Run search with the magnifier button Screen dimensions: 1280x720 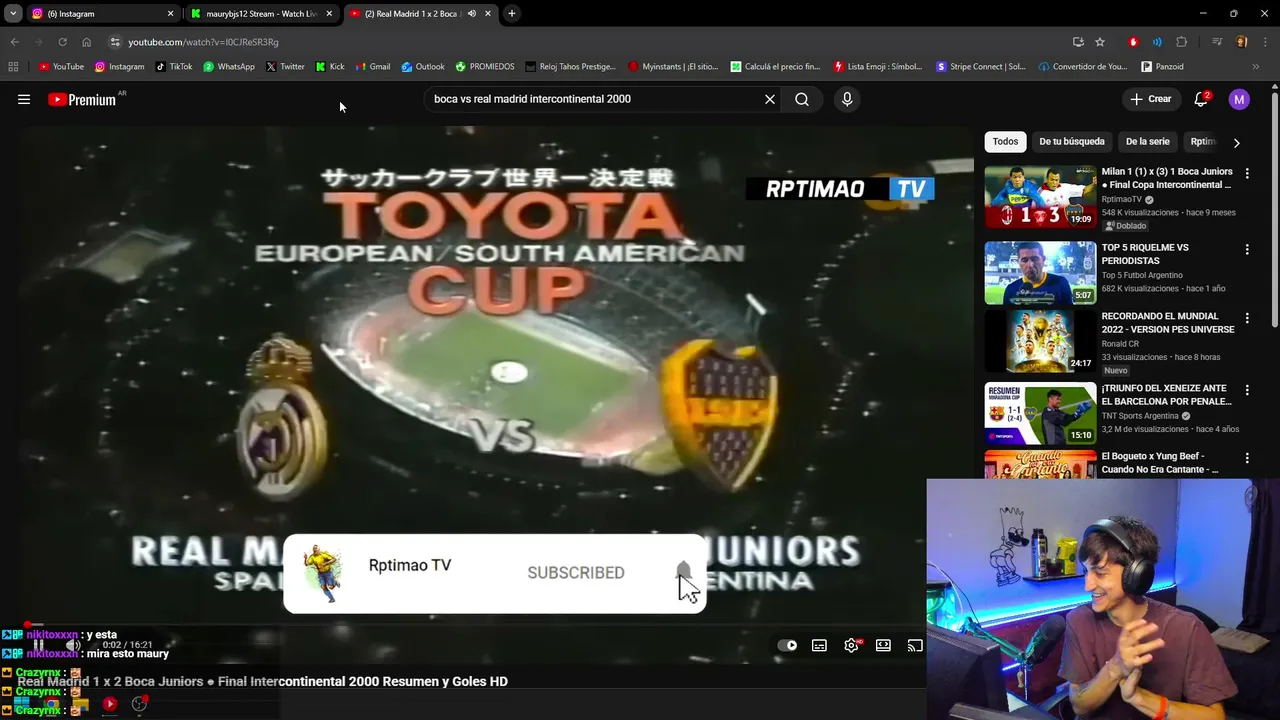(x=802, y=99)
